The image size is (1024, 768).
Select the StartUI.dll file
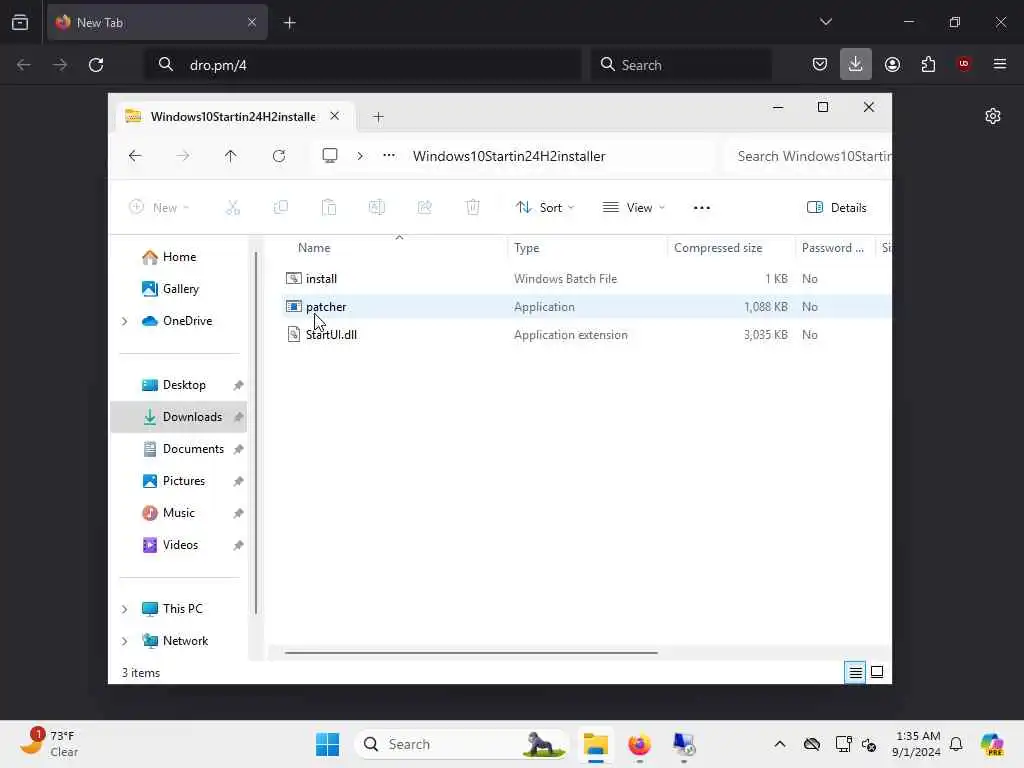click(331, 335)
